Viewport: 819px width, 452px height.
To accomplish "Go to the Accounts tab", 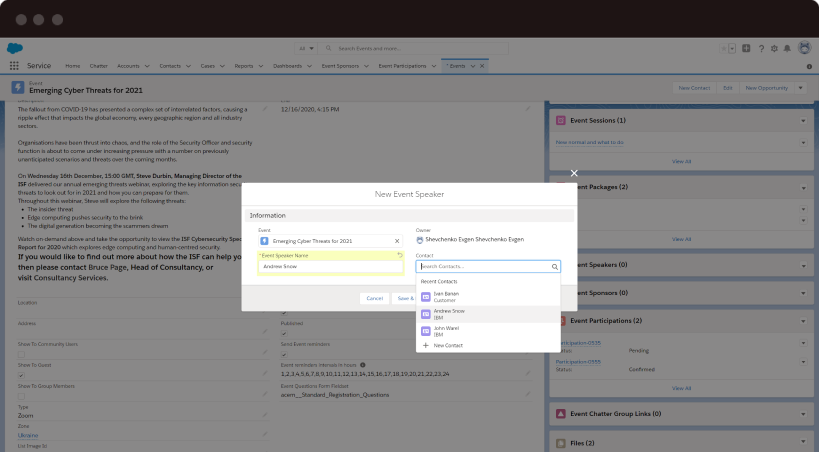I will pos(128,66).
